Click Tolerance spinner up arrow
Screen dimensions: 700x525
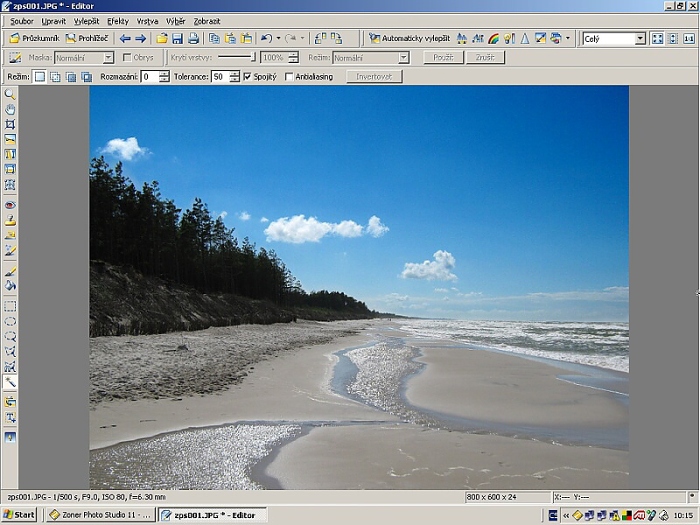(235, 73)
